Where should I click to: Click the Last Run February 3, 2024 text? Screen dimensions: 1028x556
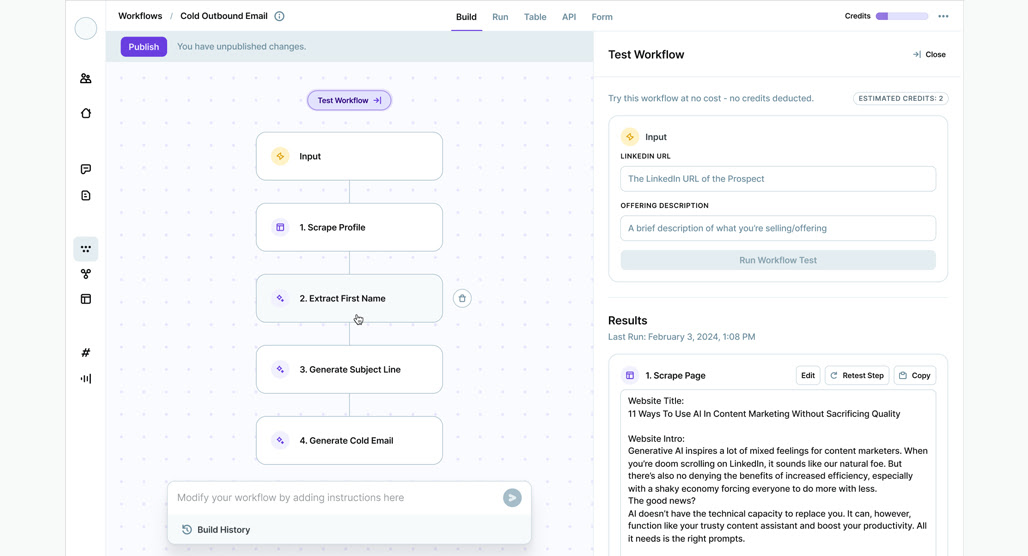[x=682, y=337]
